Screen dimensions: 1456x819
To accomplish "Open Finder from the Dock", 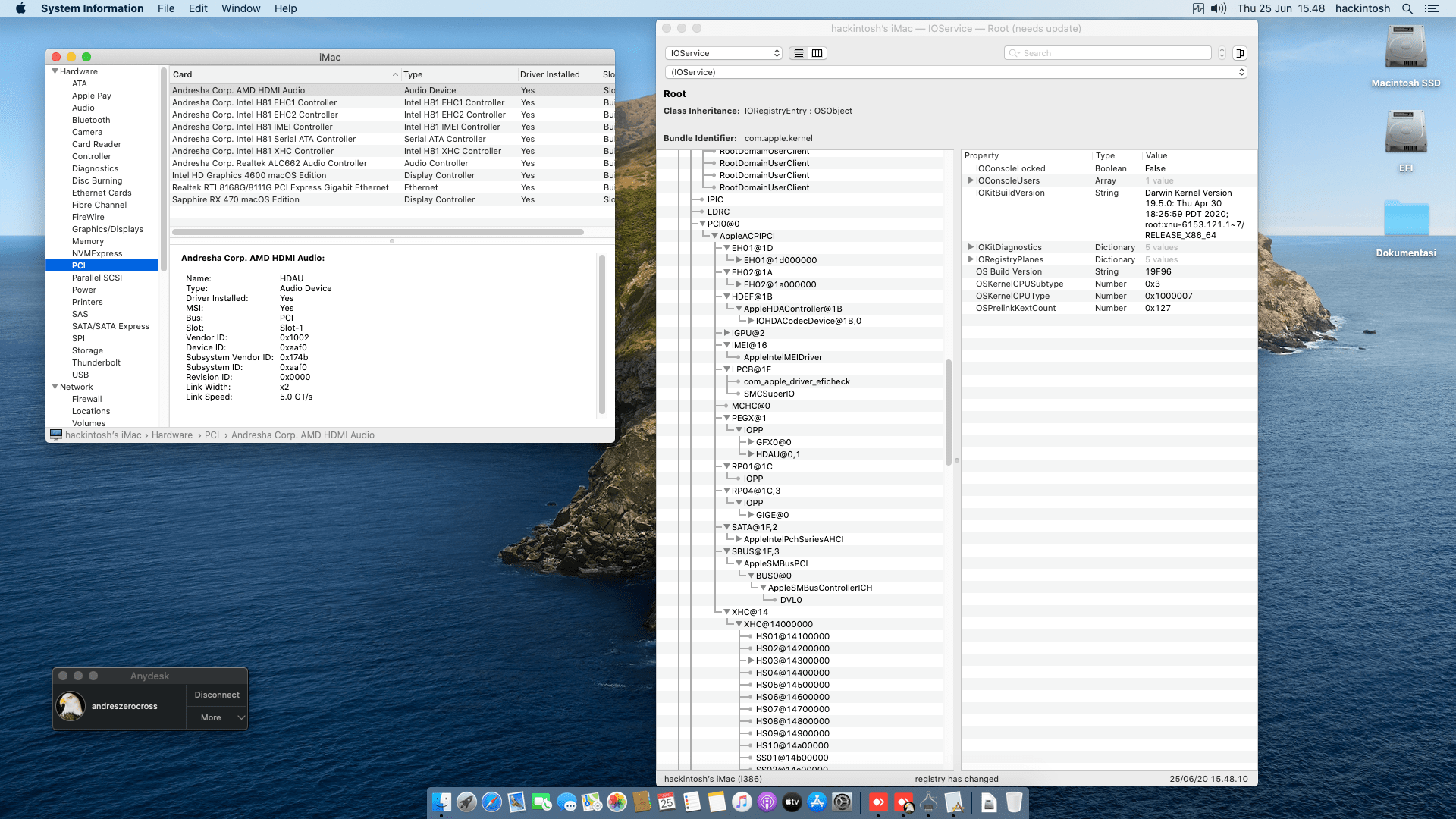I will pos(441,802).
